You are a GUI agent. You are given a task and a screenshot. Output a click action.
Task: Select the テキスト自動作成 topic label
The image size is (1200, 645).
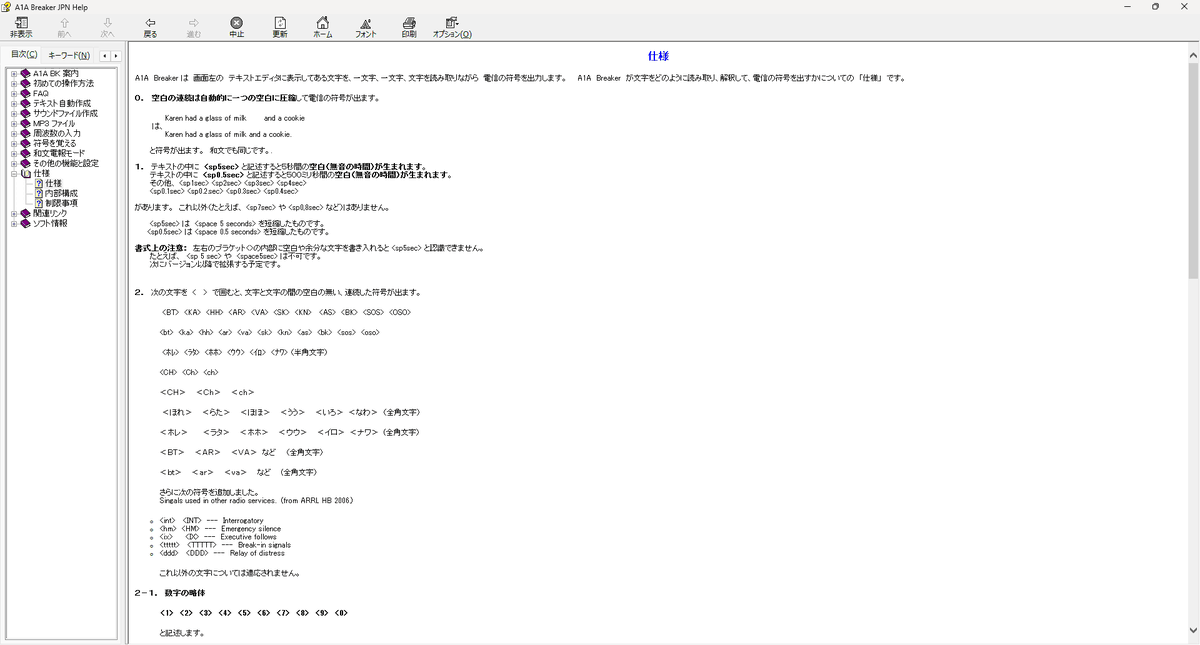(x=62, y=103)
